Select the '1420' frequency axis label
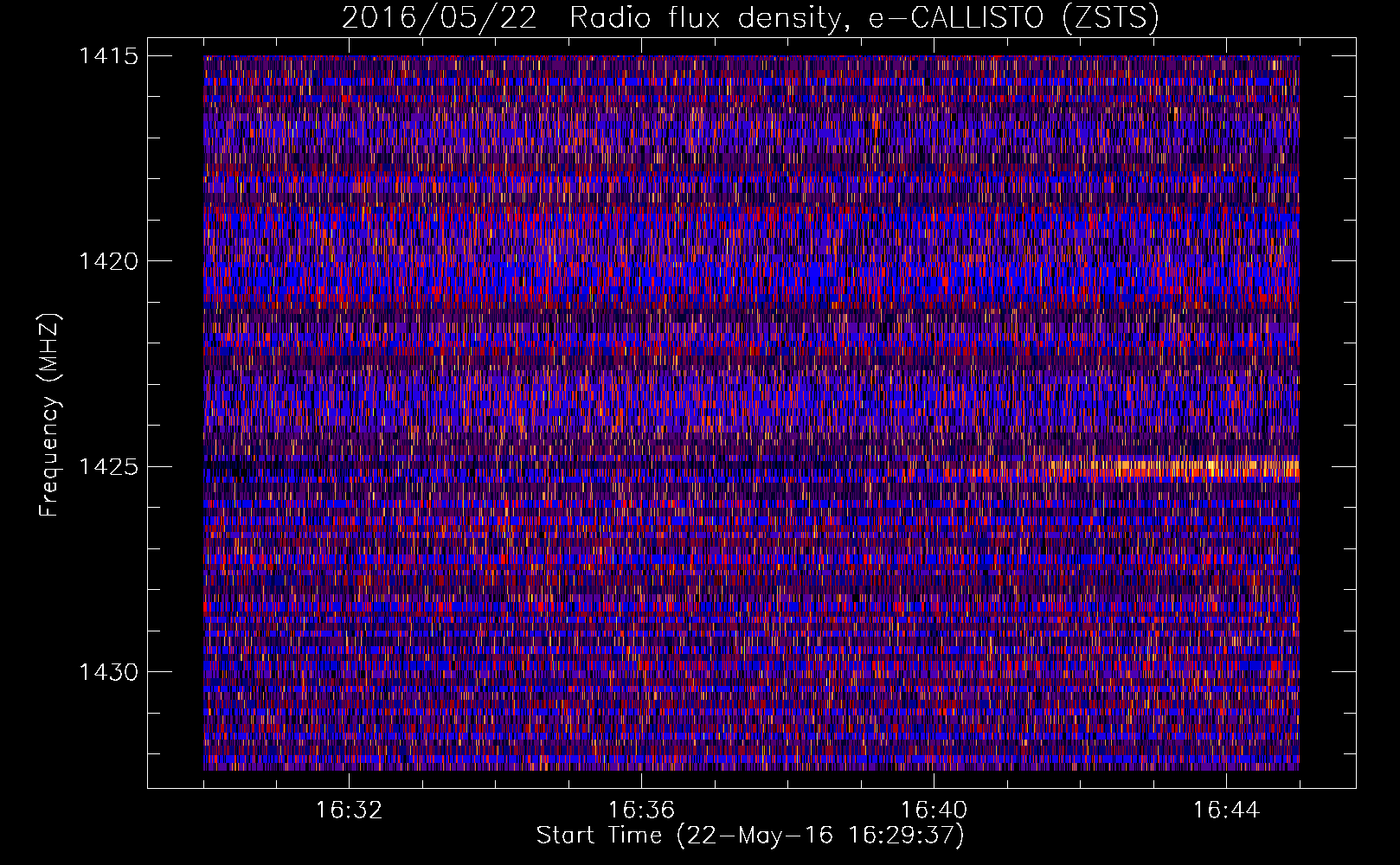The width and height of the screenshot is (1400, 865). [108, 261]
